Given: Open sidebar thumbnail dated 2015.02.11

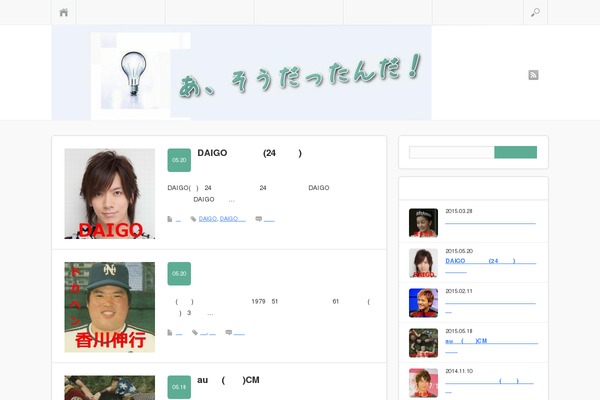Looking at the screenshot, I should (423, 303).
